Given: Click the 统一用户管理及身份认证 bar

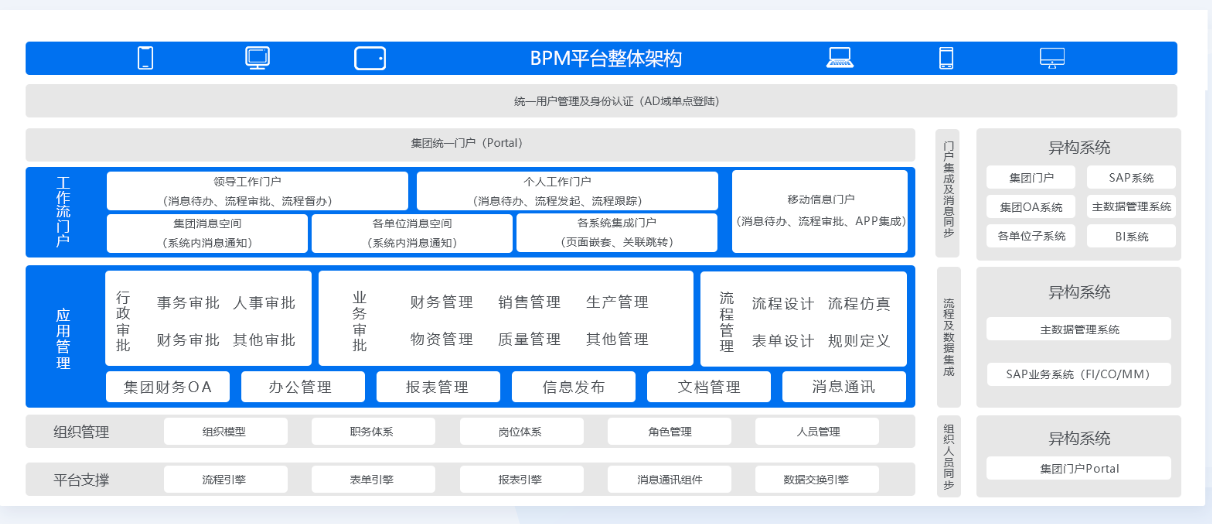Looking at the screenshot, I should pyautogui.click(x=601, y=101).
